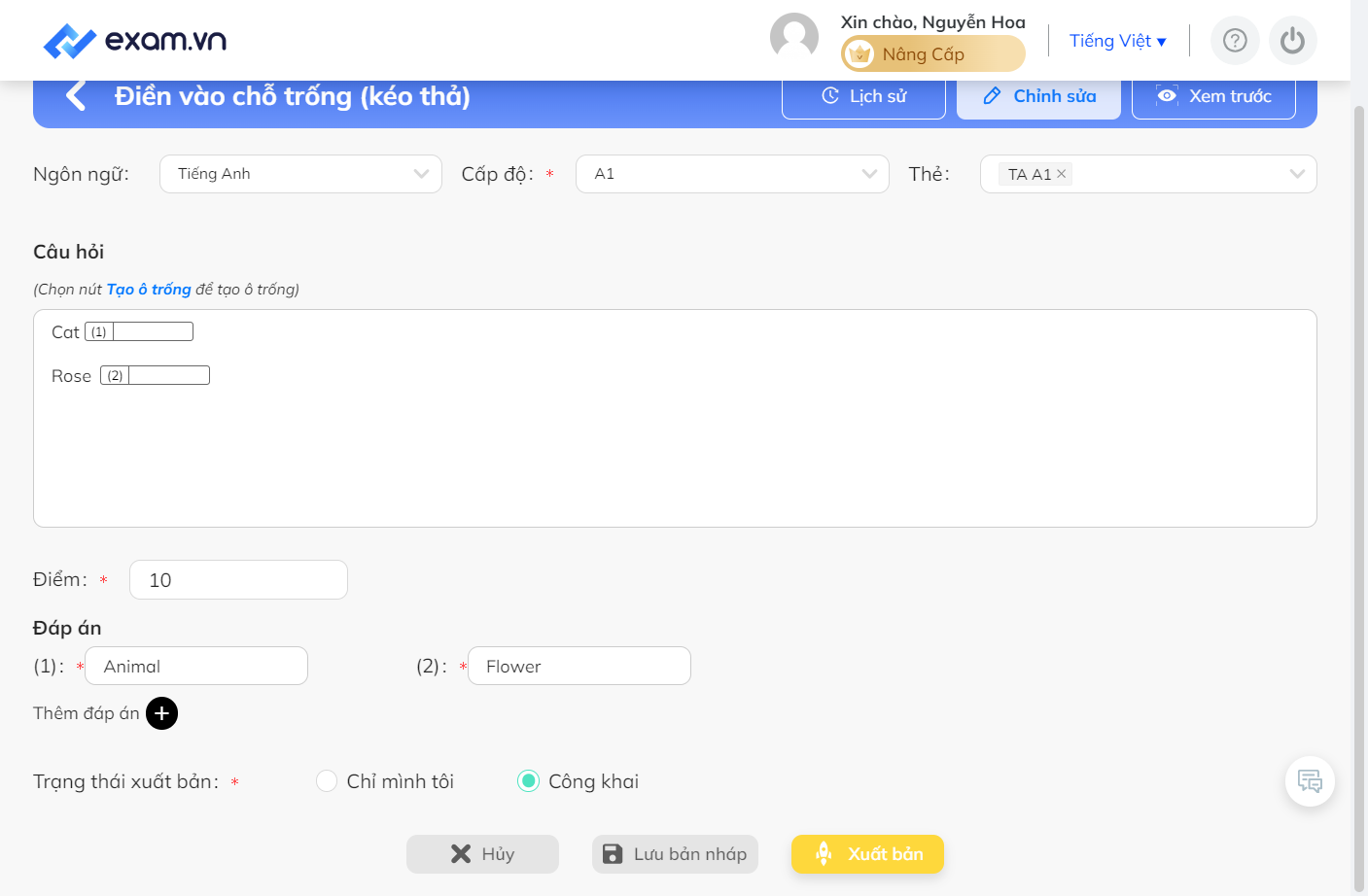Click Lưu bản nháp button
The height and width of the screenshot is (896, 1368).
tap(675, 854)
